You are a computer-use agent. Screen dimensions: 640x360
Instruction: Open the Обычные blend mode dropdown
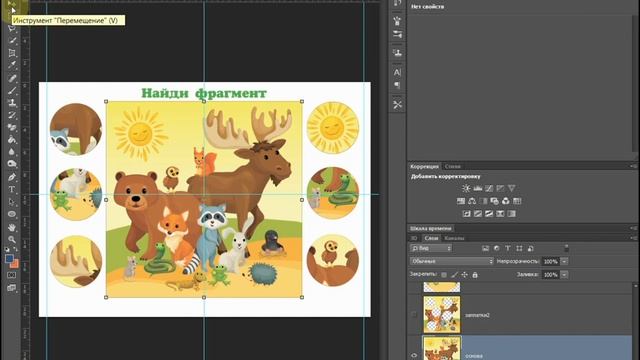[x=451, y=261]
